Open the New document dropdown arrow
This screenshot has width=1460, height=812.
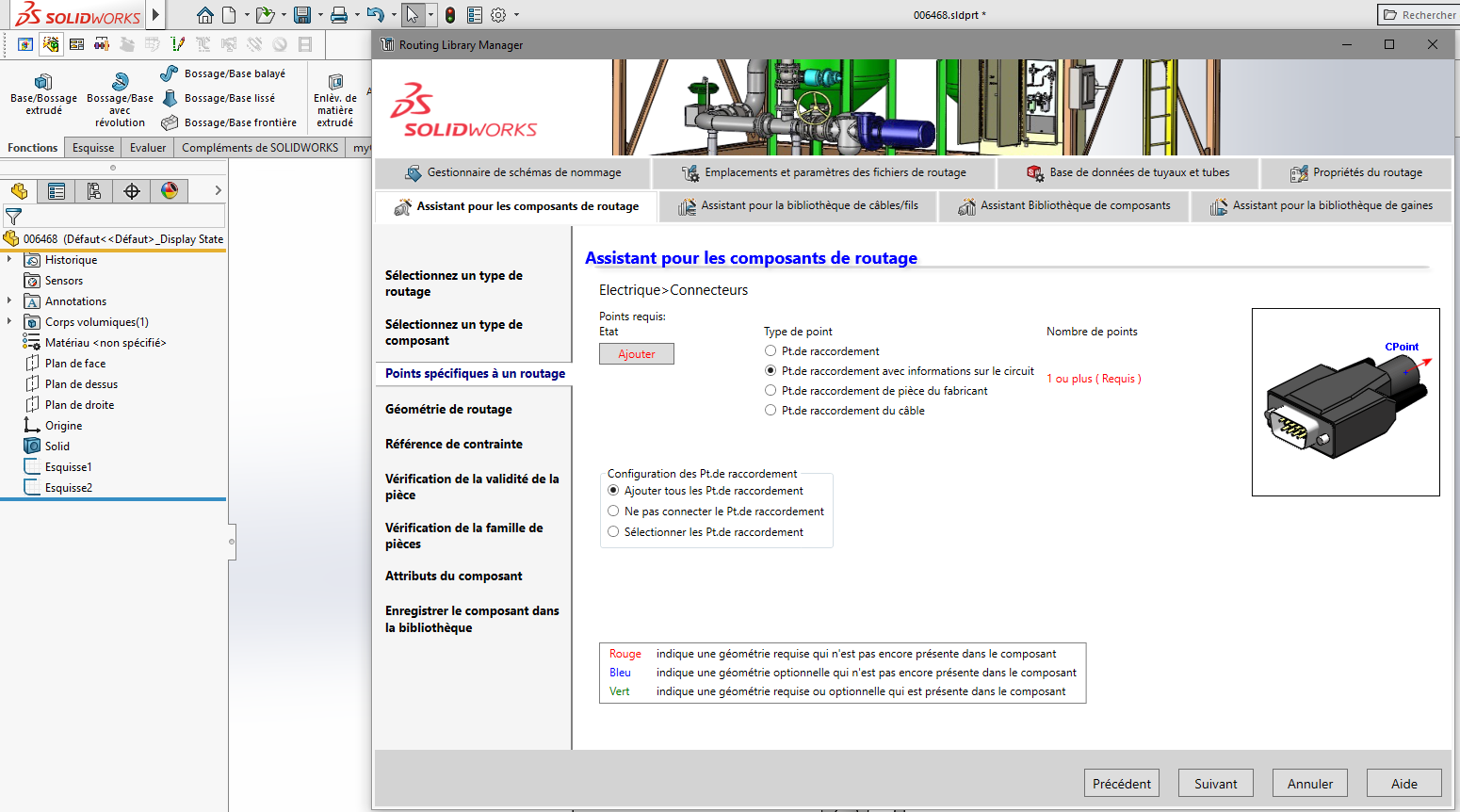[247, 15]
